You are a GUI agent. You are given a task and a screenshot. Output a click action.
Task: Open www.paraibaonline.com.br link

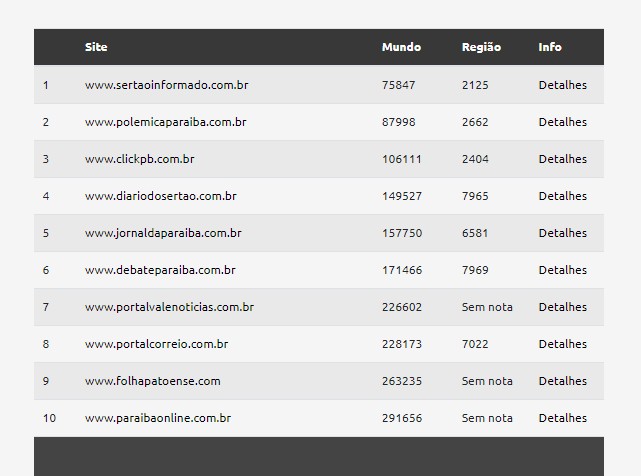pos(158,418)
